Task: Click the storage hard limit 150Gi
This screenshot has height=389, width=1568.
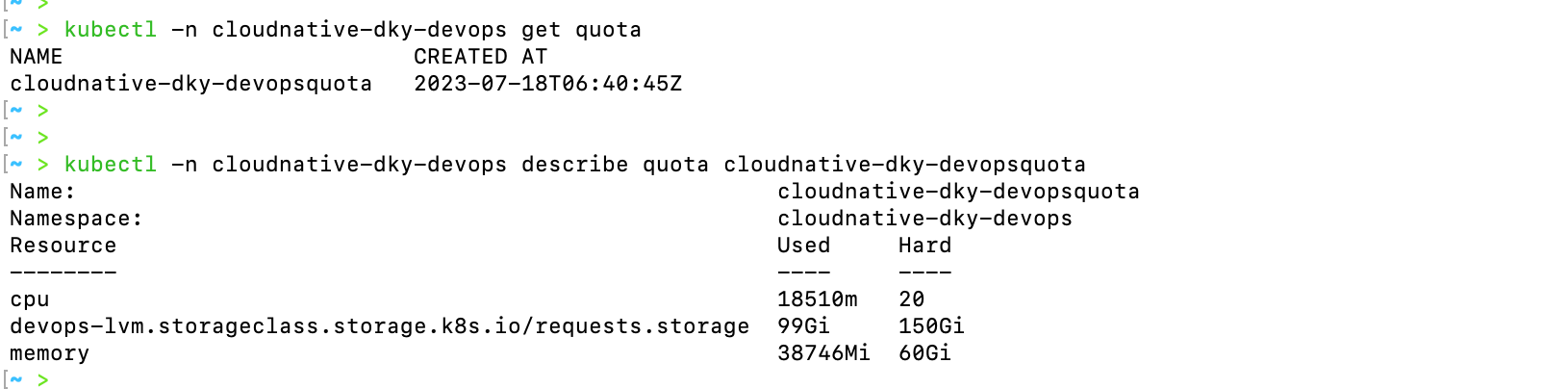Action: (x=931, y=326)
